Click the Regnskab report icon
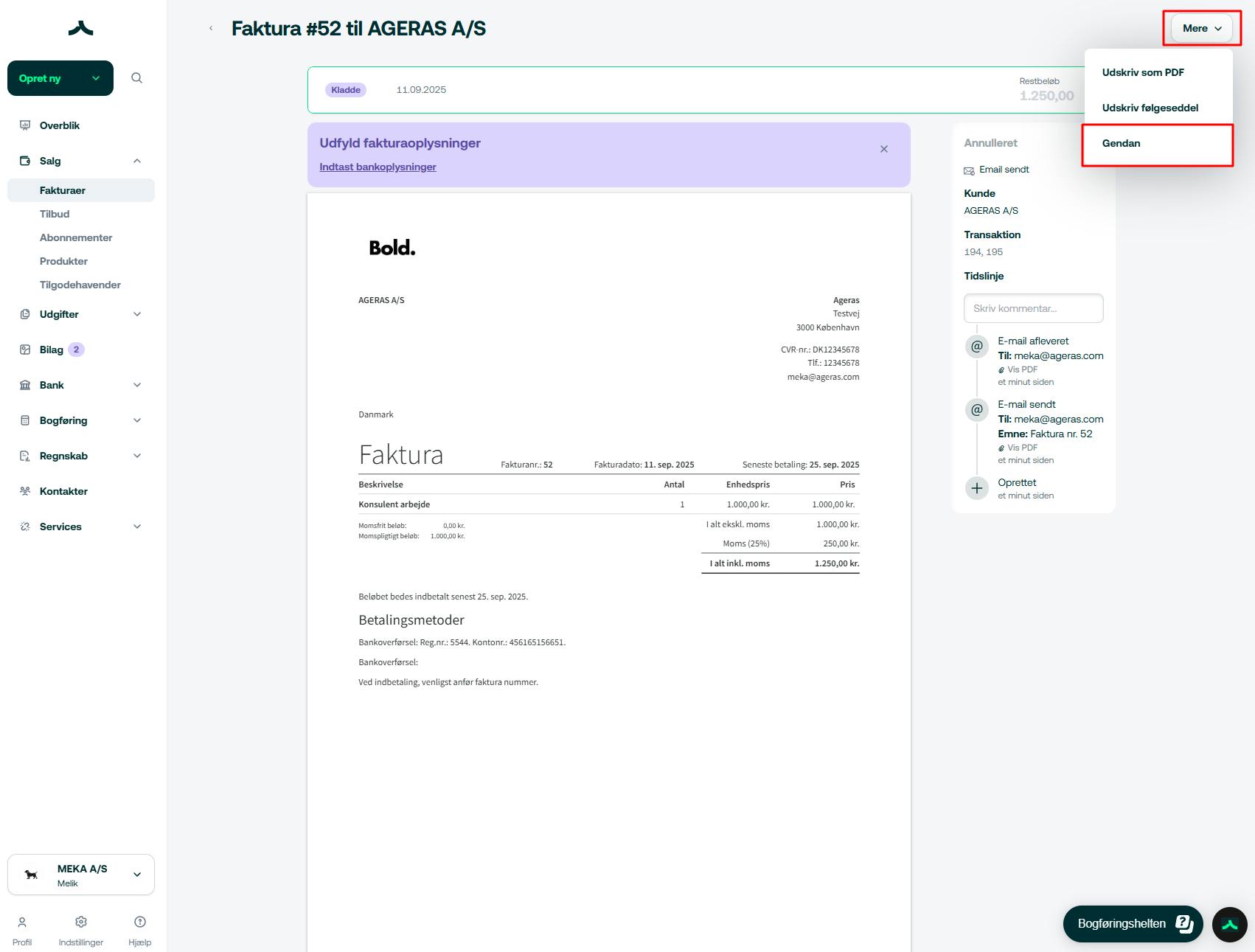This screenshot has height=952, width=1255. click(25, 456)
